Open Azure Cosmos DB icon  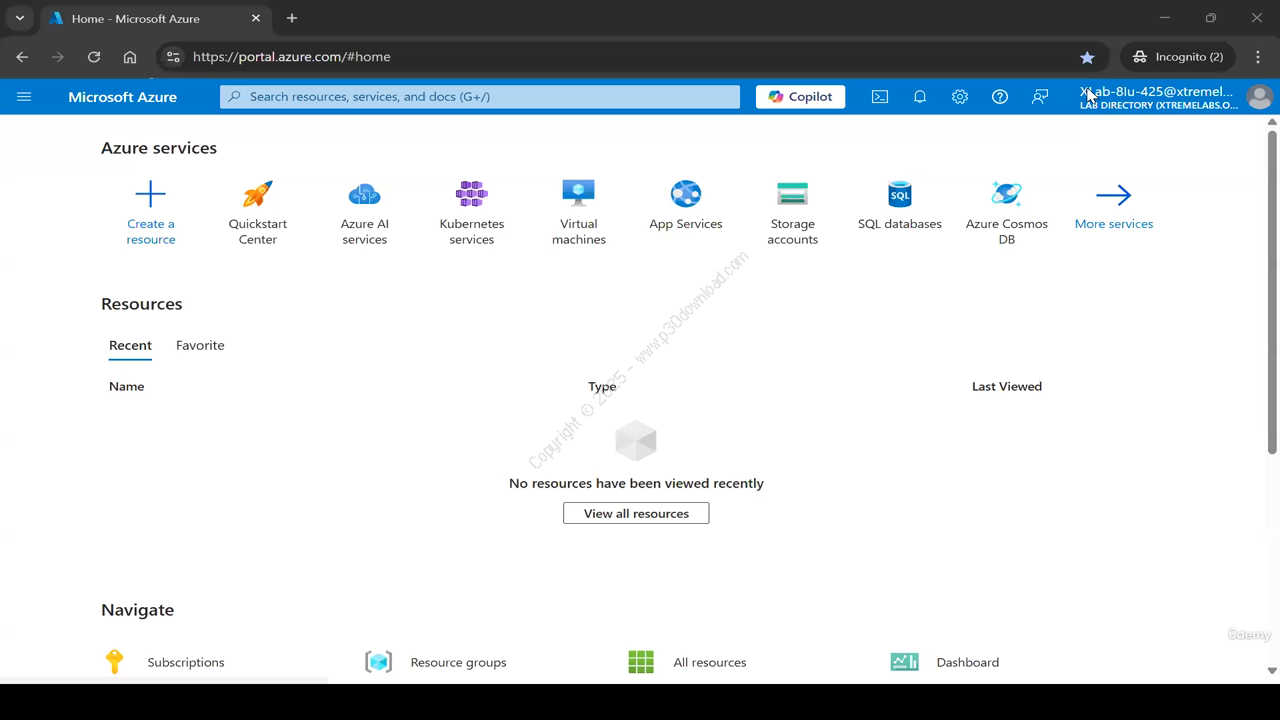tap(1007, 193)
